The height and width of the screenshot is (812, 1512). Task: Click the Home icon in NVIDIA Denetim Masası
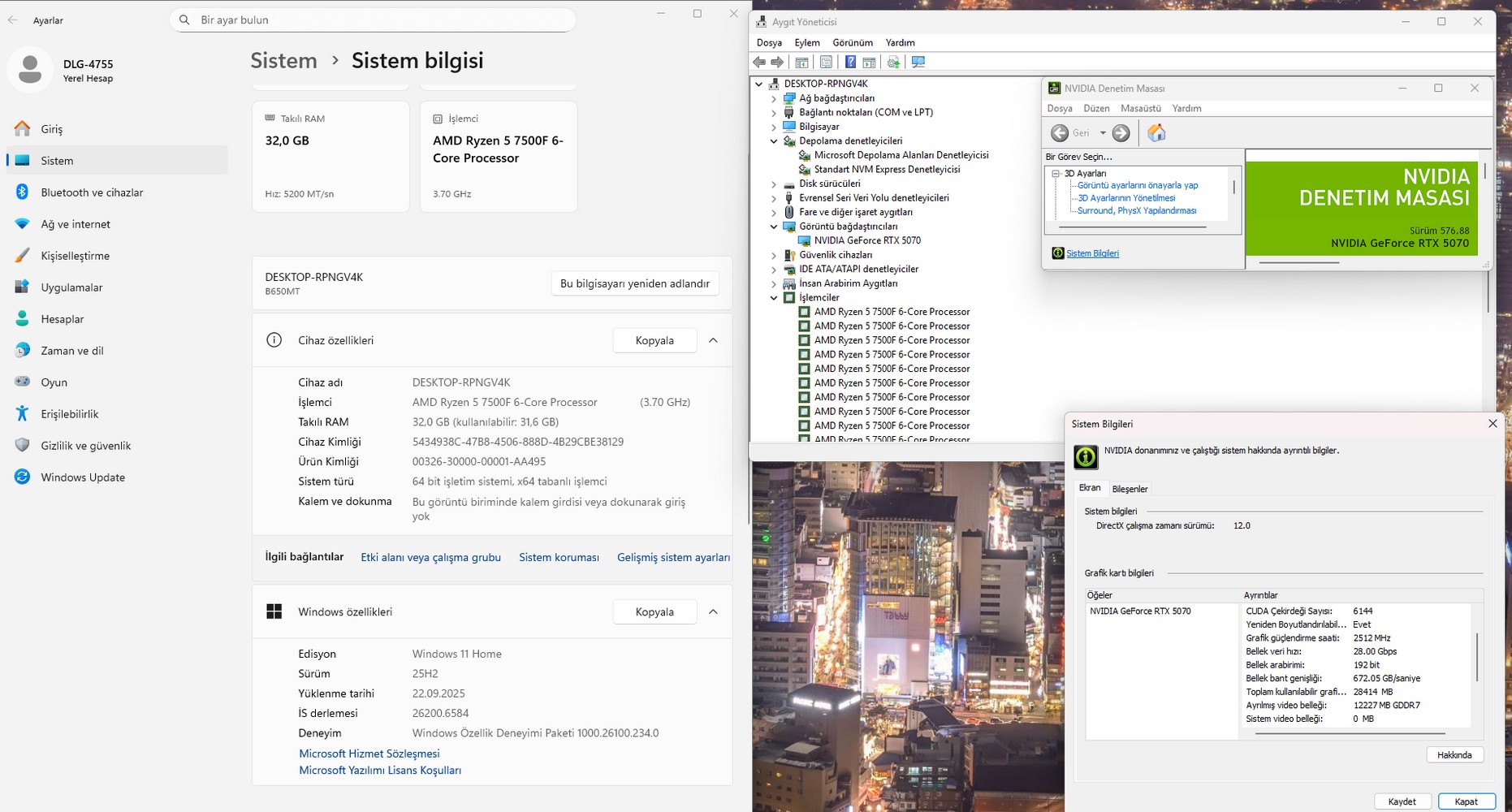[x=1156, y=133]
